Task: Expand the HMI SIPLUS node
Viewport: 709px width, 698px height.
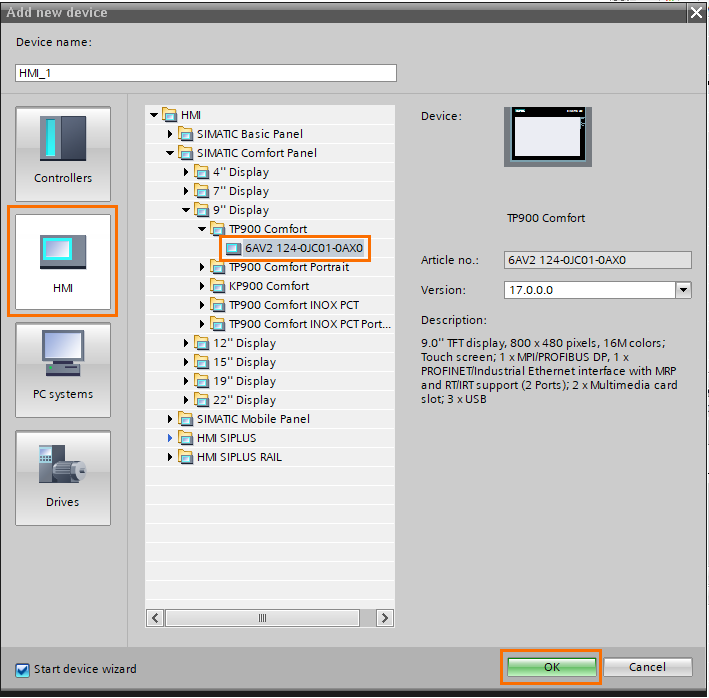Action: [170, 438]
